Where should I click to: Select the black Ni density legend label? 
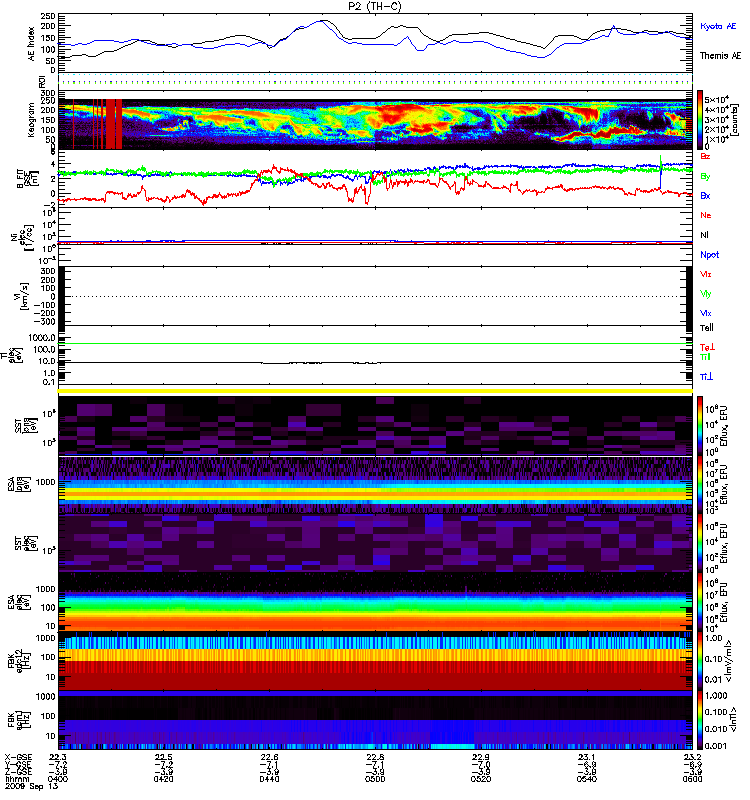(705, 235)
